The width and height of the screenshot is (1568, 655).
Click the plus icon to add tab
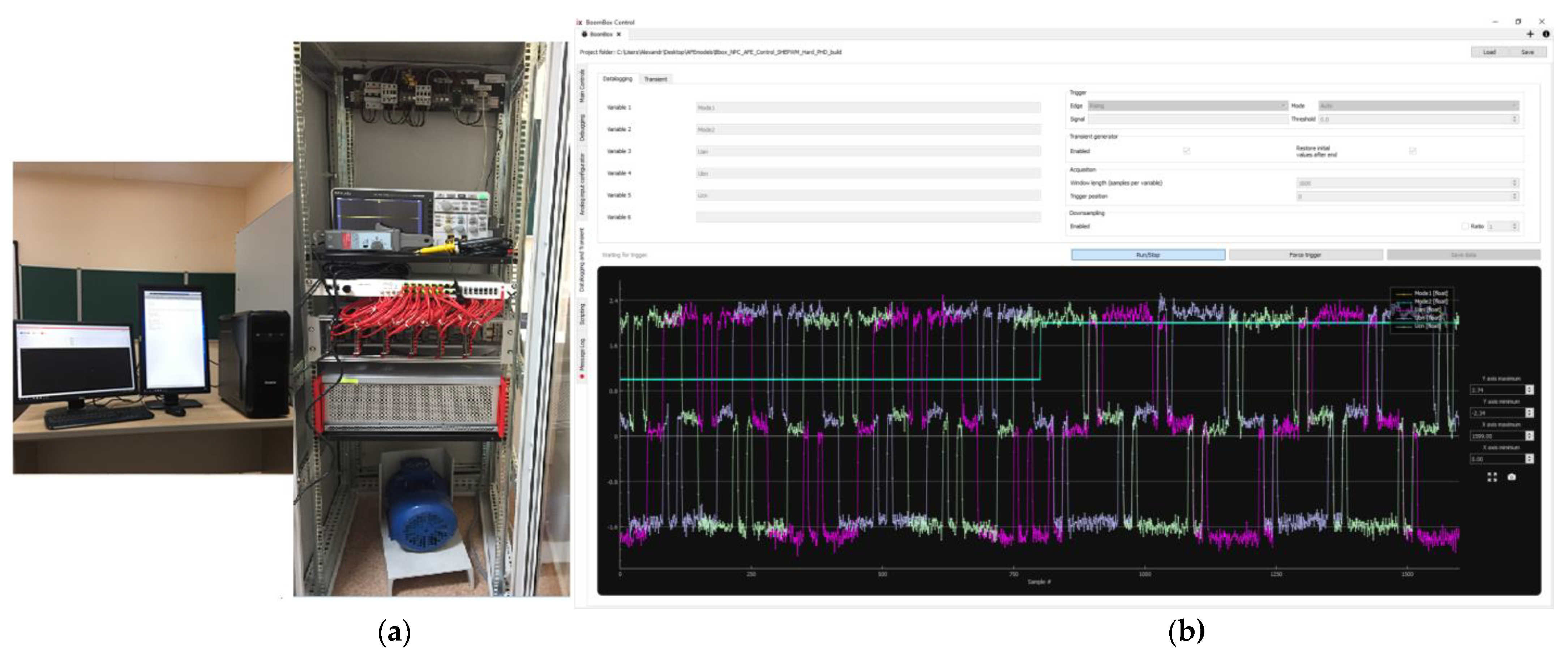coord(1530,34)
